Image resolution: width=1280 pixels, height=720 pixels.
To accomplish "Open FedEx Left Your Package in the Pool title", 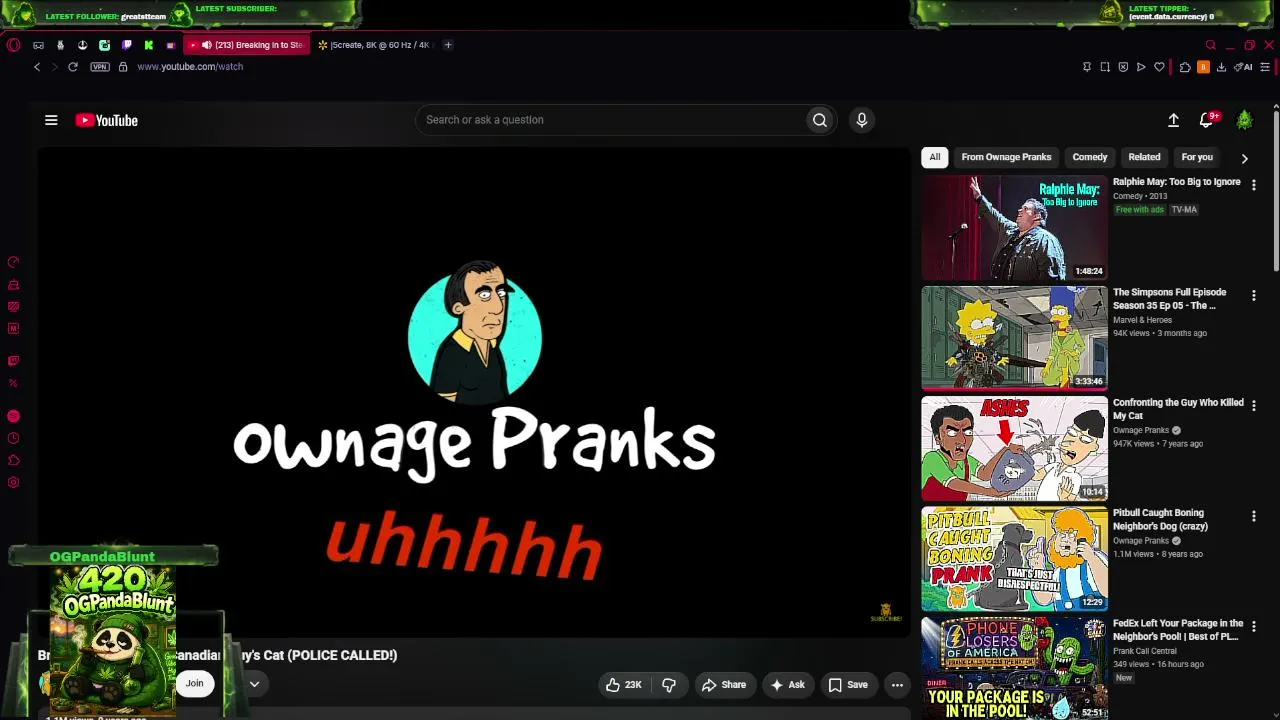I will click(x=1178, y=629).
